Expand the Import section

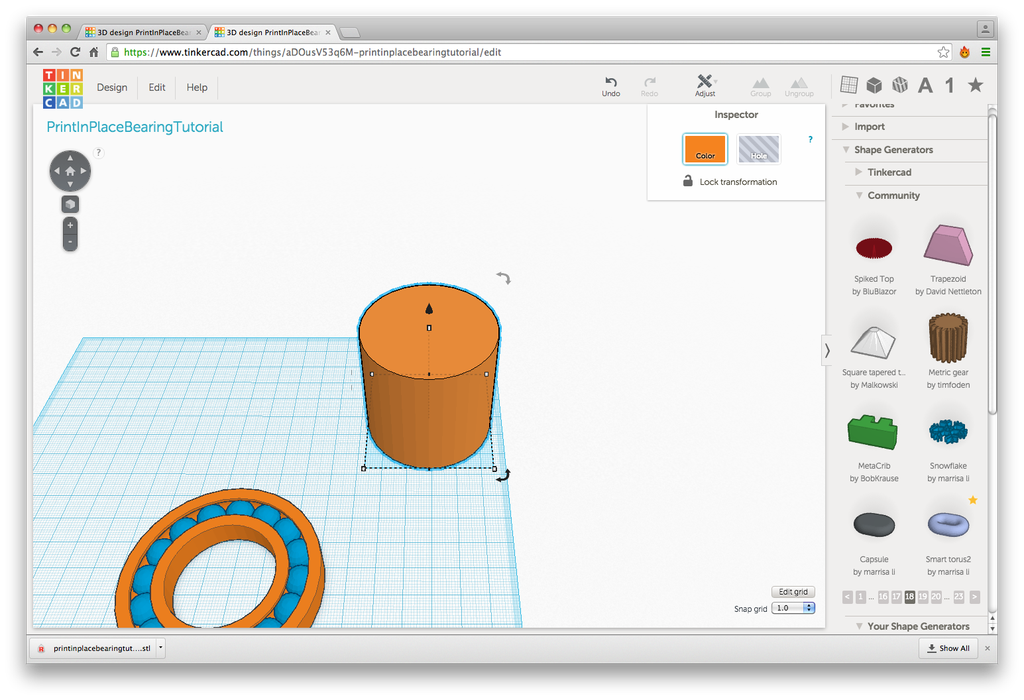(845, 127)
